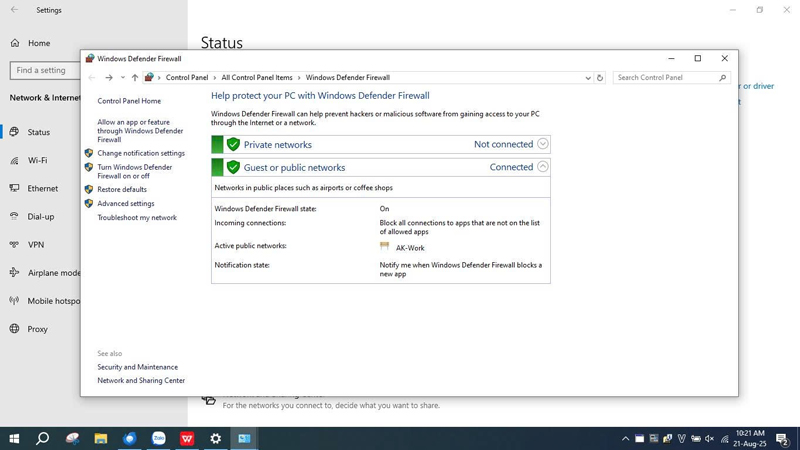
Task: Open File Explorer from the taskbar
Action: tap(101, 438)
